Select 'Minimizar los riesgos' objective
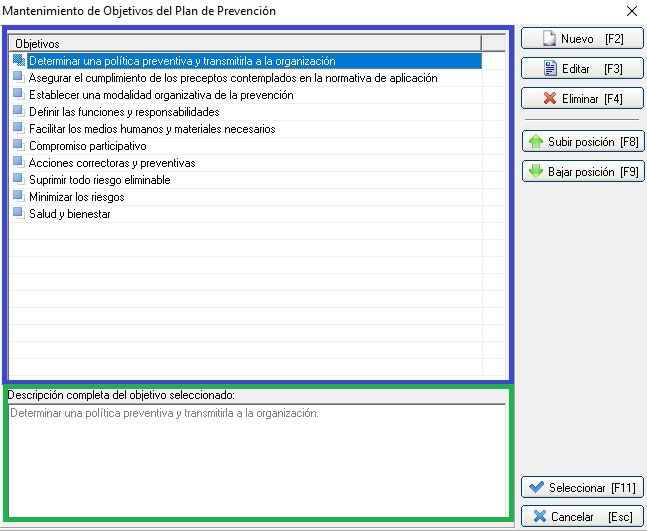 pos(76,197)
